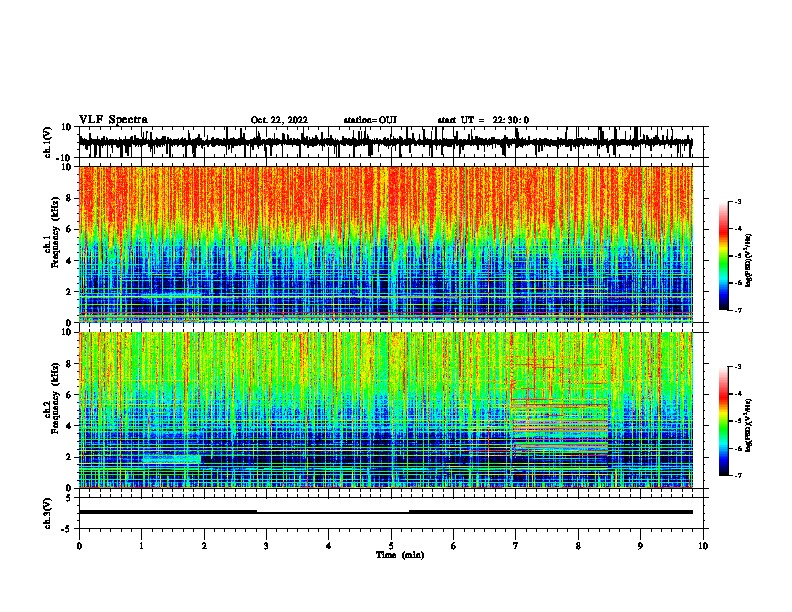Click the ch.2 power color bar

tap(724, 421)
